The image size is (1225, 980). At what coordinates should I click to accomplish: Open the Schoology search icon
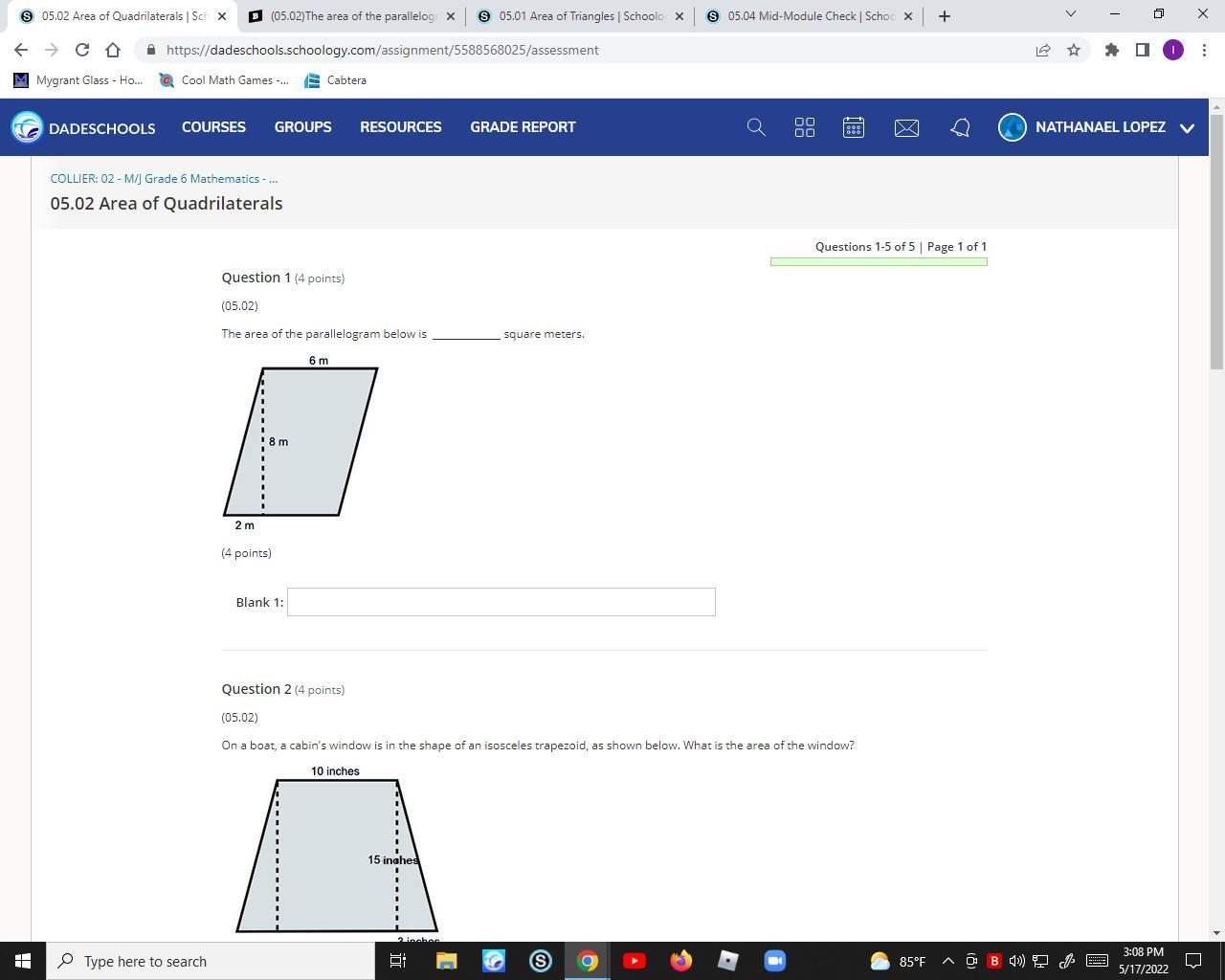coord(756,127)
